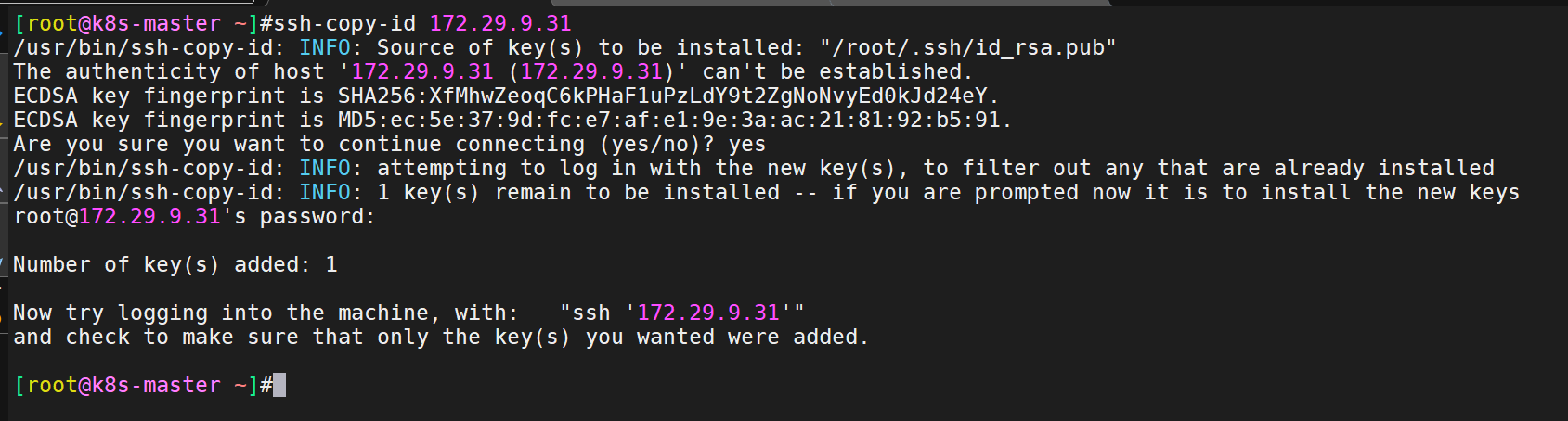The height and width of the screenshot is (421, 1568).
Task: Click the "and check to make sure" line
Action: coord(441,337)
